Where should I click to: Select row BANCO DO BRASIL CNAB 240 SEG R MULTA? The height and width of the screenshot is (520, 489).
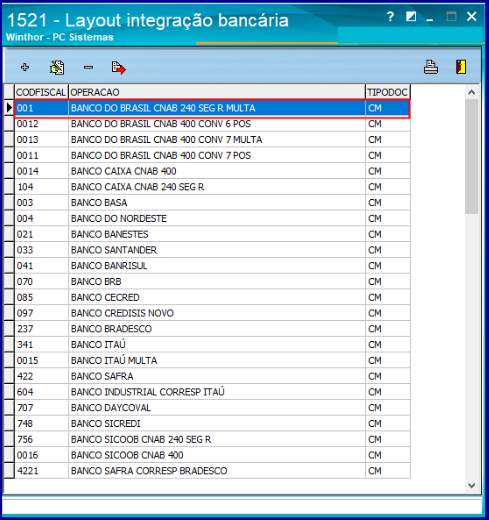pos(212,108)
